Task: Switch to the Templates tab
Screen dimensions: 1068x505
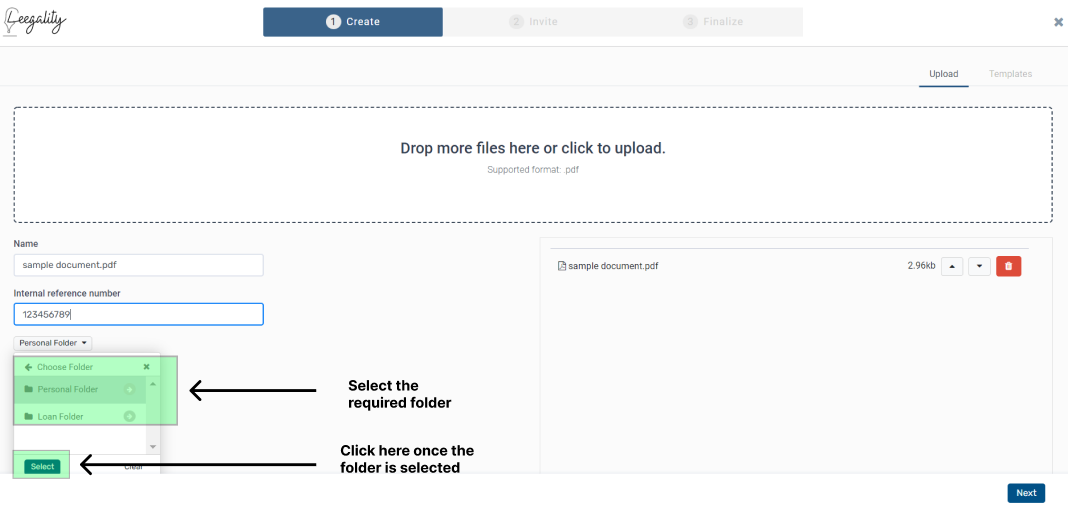Action: (1010, 74)
